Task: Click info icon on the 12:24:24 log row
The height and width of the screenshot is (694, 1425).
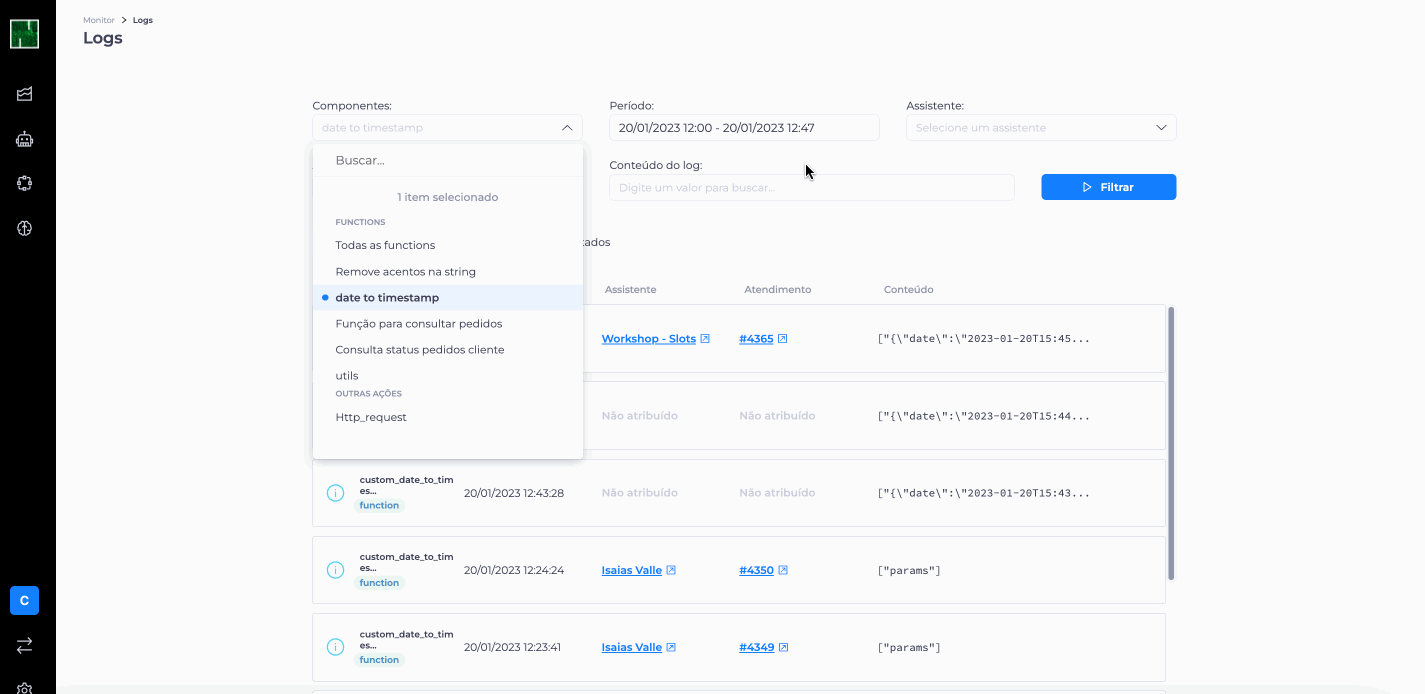Action: (x=336, y=570)
